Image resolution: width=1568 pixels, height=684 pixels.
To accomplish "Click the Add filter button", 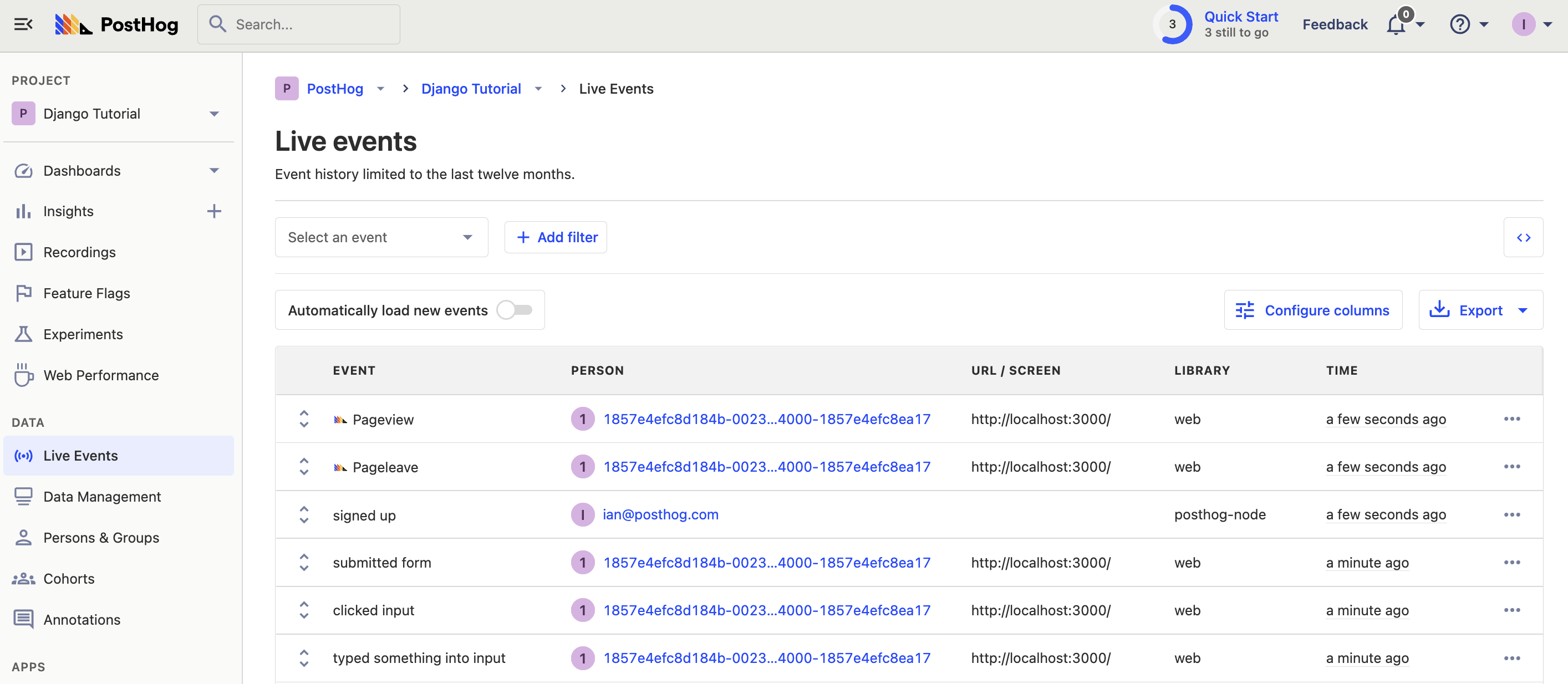I will coord(556,237).
